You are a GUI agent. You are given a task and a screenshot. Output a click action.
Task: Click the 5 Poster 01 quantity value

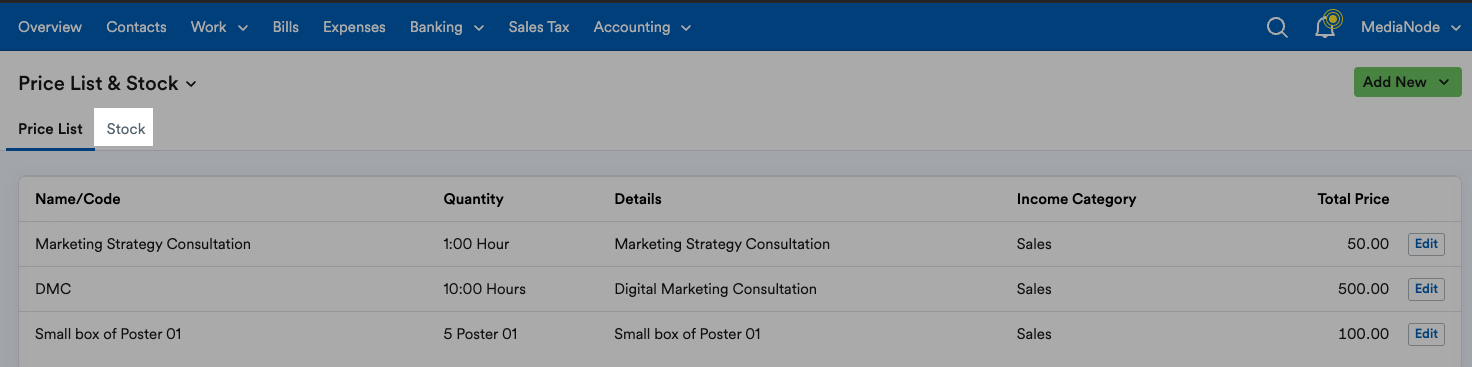click(480, 334)
